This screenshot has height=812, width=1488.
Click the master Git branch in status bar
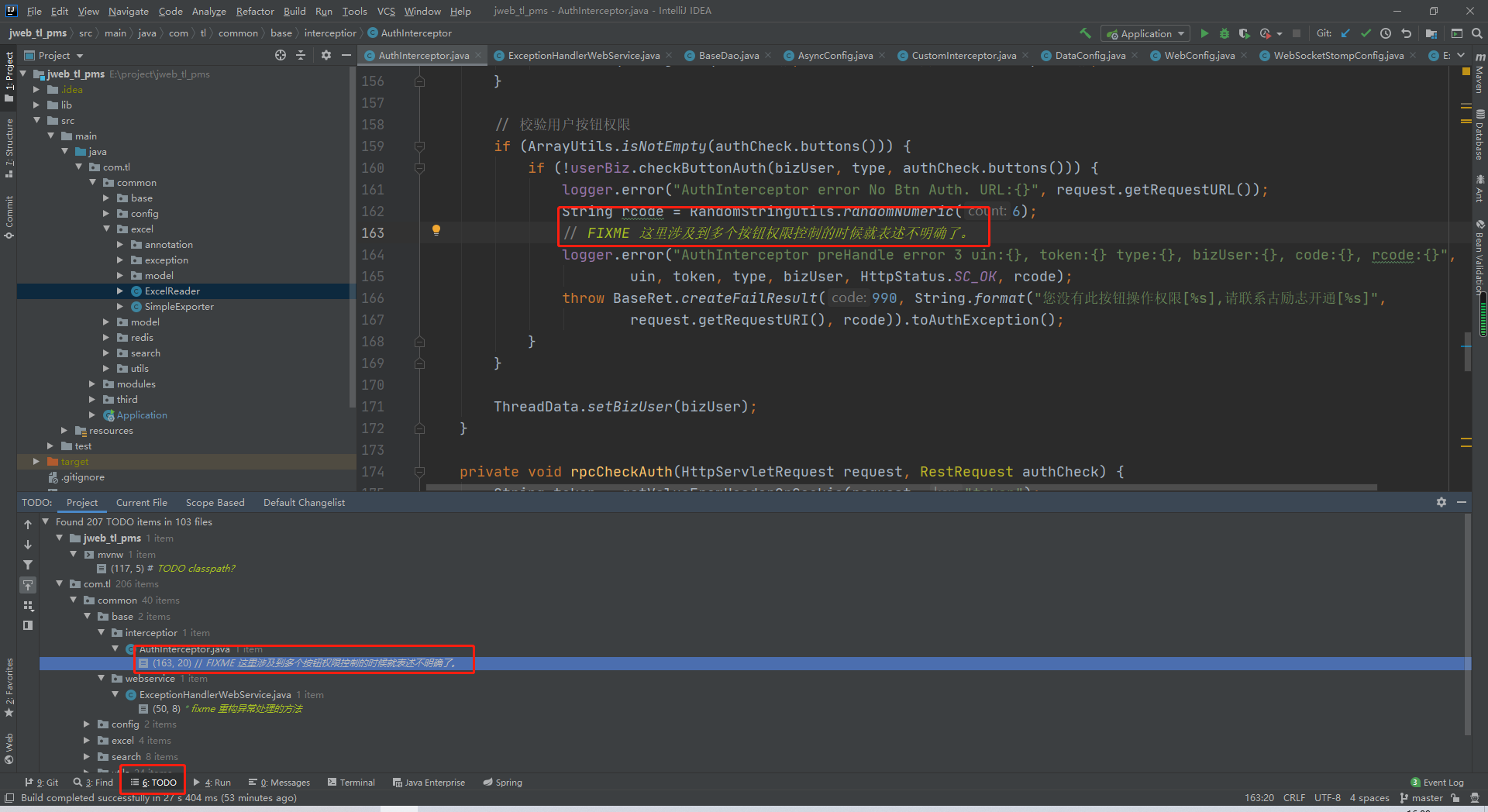click(1422, 798)
